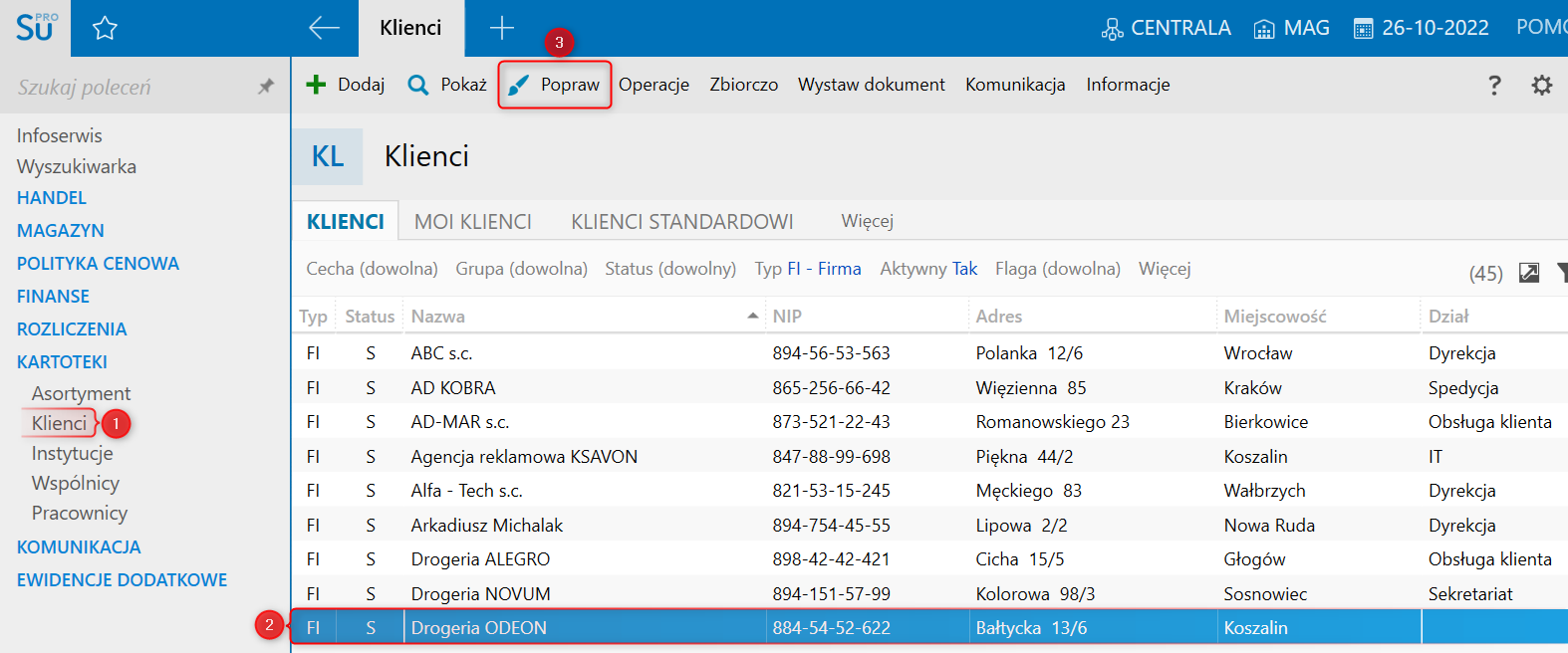Select the Arkadiusz Michalak row
Viewport: 1568px width, 653px height.
[929, 525]
